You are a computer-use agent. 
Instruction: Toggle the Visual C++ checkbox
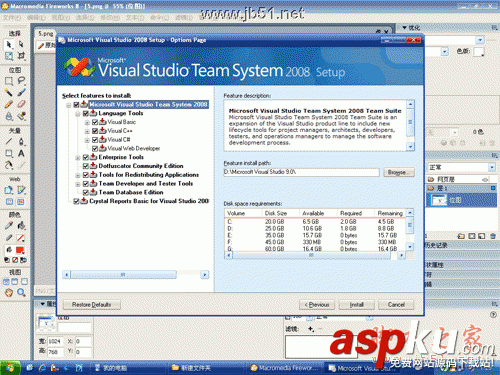pyautogui.click(x=95, y=131)
